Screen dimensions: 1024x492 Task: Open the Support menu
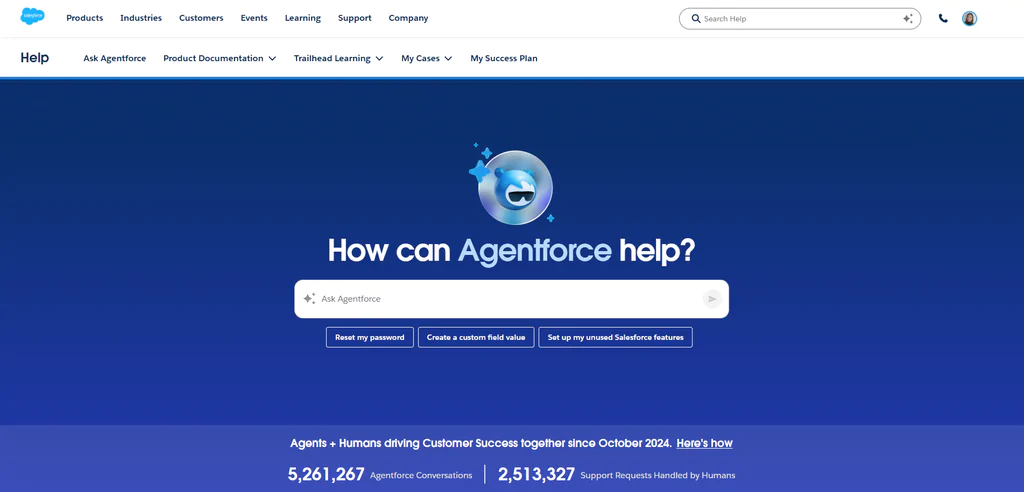[x=355, y=18]
